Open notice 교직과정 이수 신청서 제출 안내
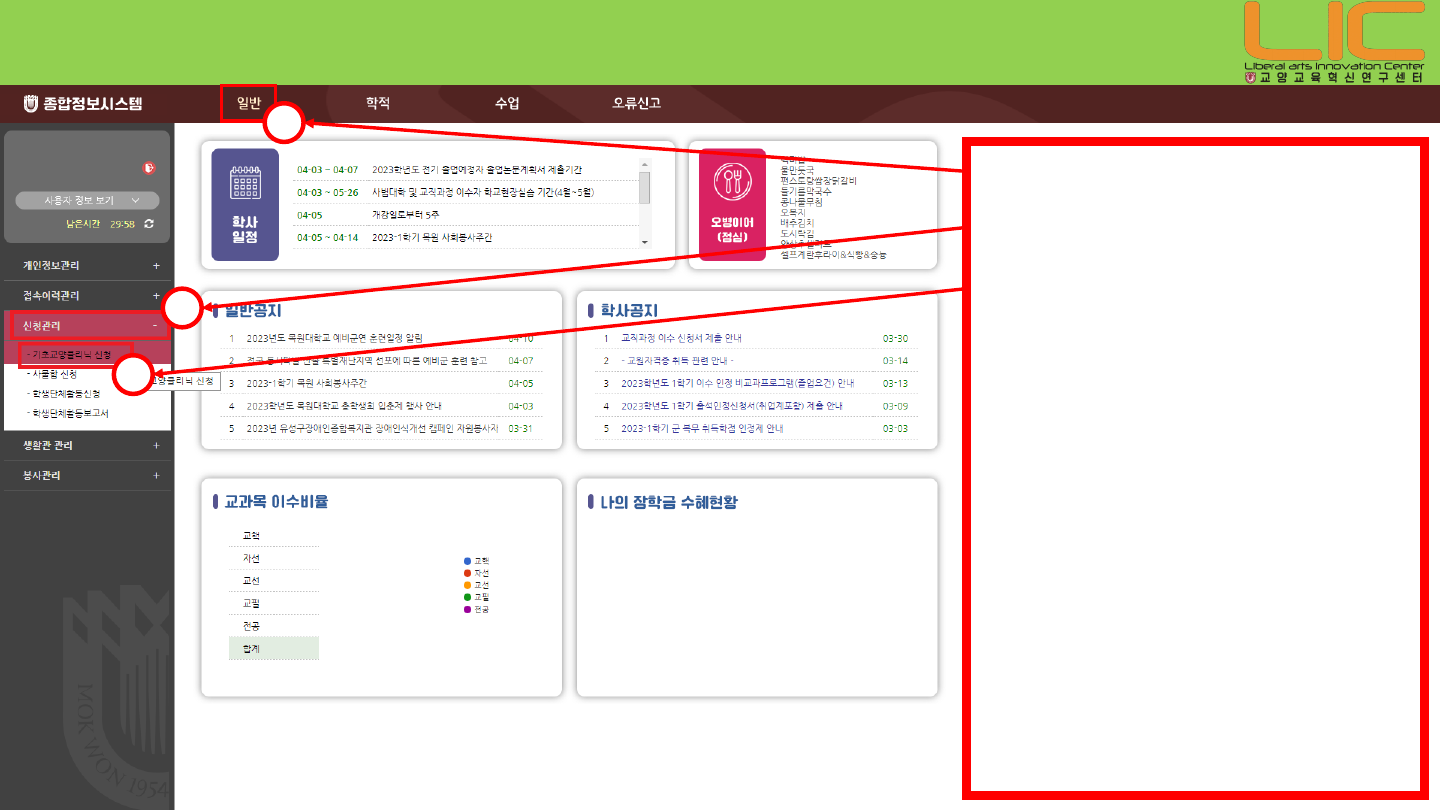This screenshot has height=810, width=1440. (x=681, y=339)
